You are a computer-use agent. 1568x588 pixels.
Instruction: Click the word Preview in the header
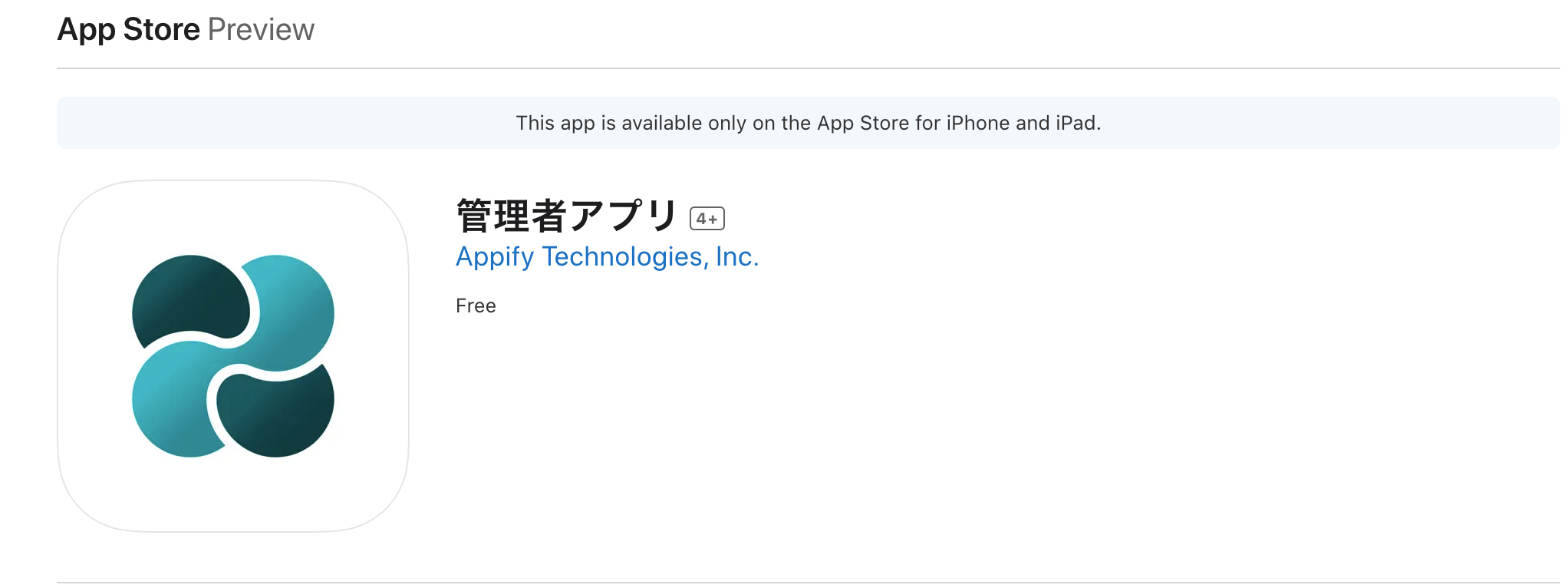pyautogui.click(x=261, y=29)
